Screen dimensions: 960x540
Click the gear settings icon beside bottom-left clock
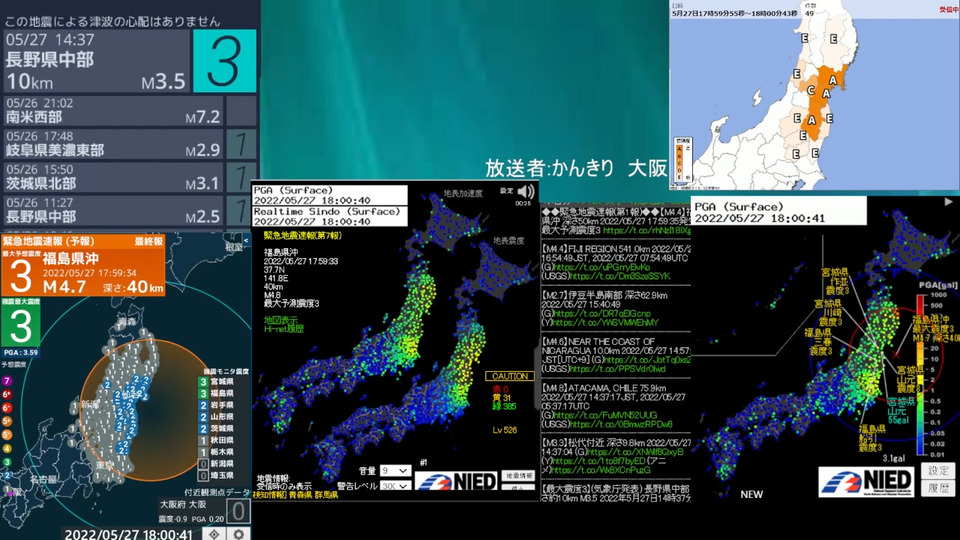[x=239, y=534]
